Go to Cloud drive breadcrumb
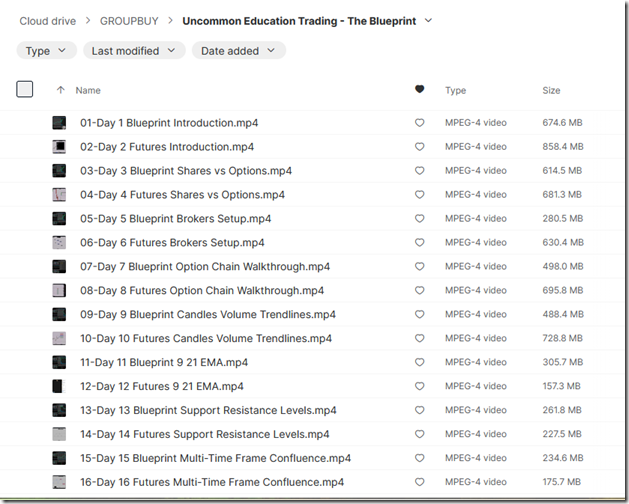The image size is (629, 504). (x=48, y=21)
